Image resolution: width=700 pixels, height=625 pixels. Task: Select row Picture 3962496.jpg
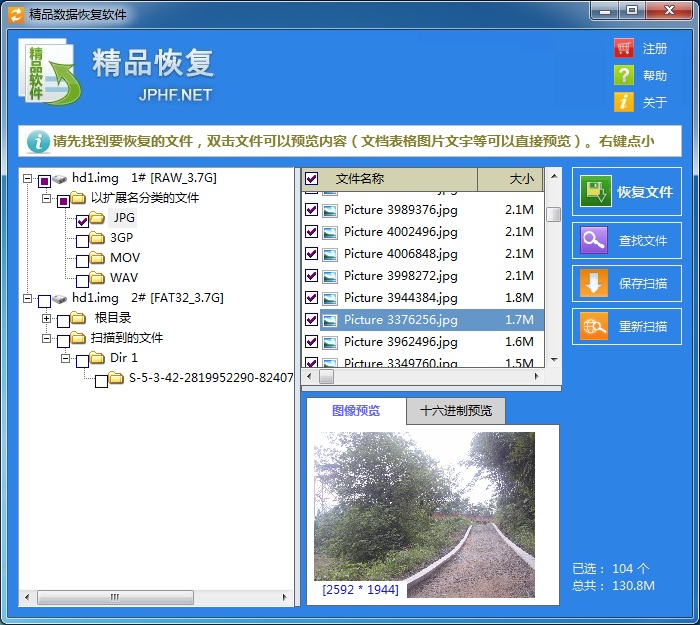423,342
